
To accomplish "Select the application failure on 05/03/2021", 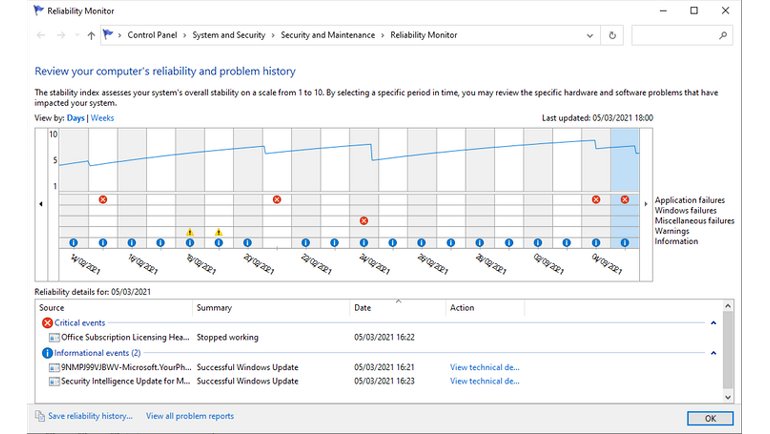I will click(625, 199).
